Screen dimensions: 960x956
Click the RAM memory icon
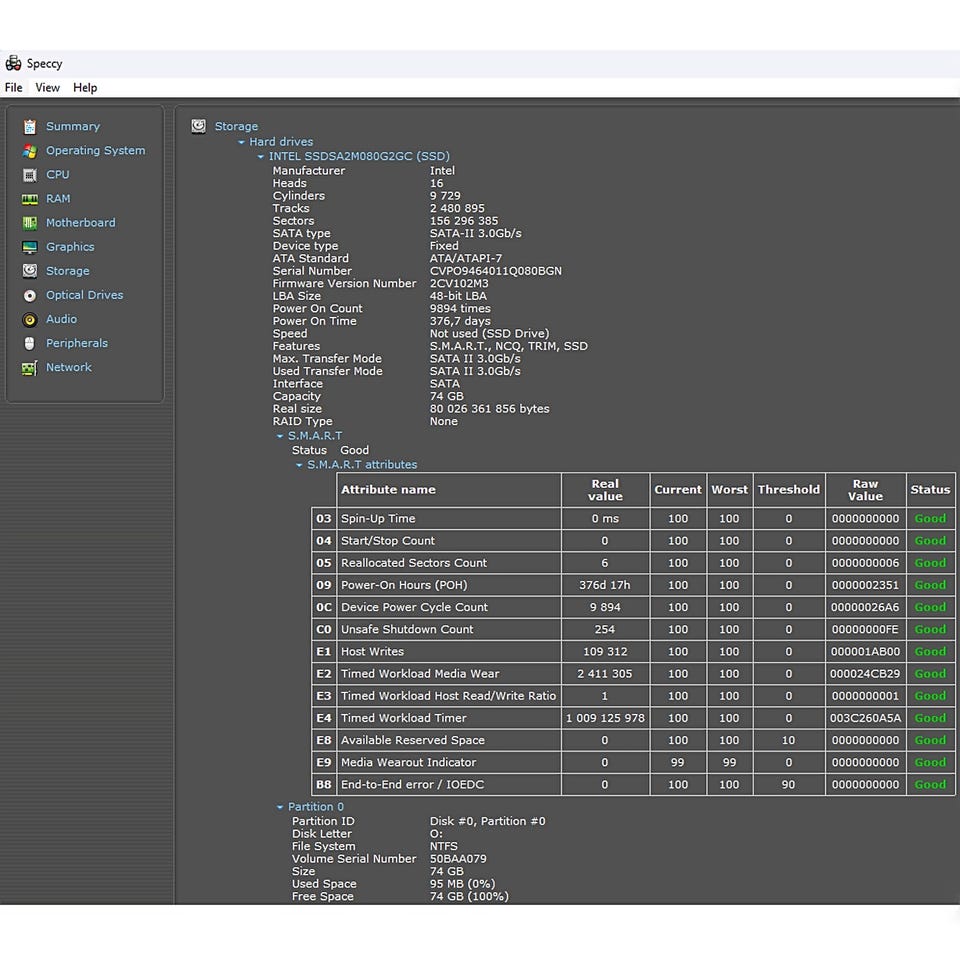30,199
